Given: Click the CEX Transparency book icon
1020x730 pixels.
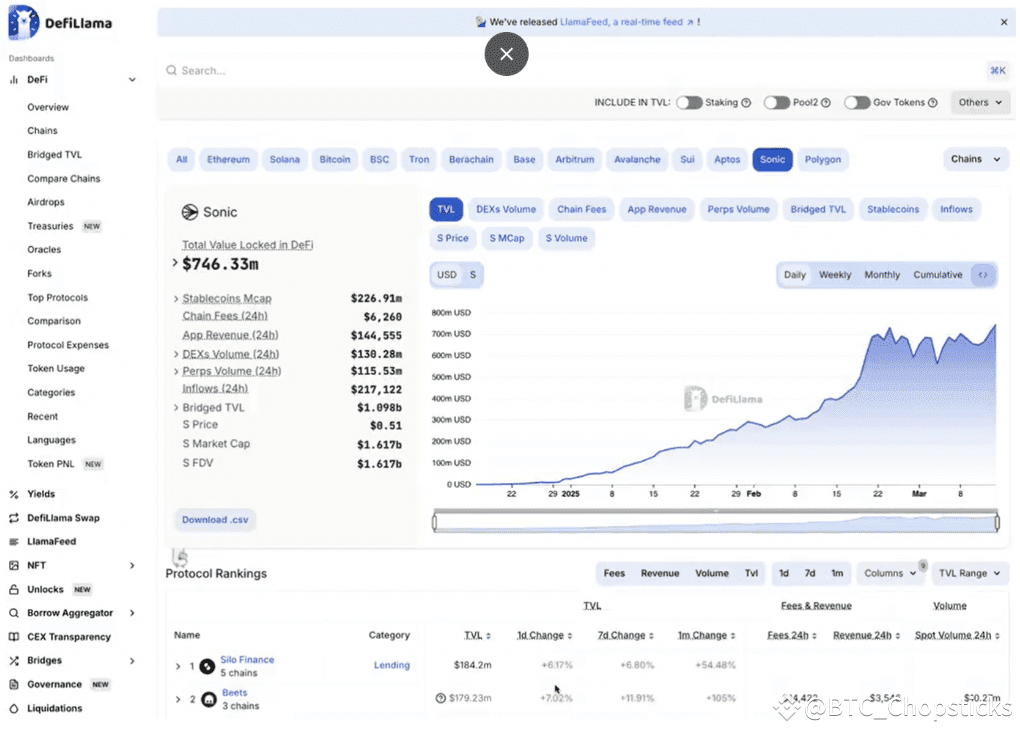Looking at the screenshot, I should (x=14, y=637).
